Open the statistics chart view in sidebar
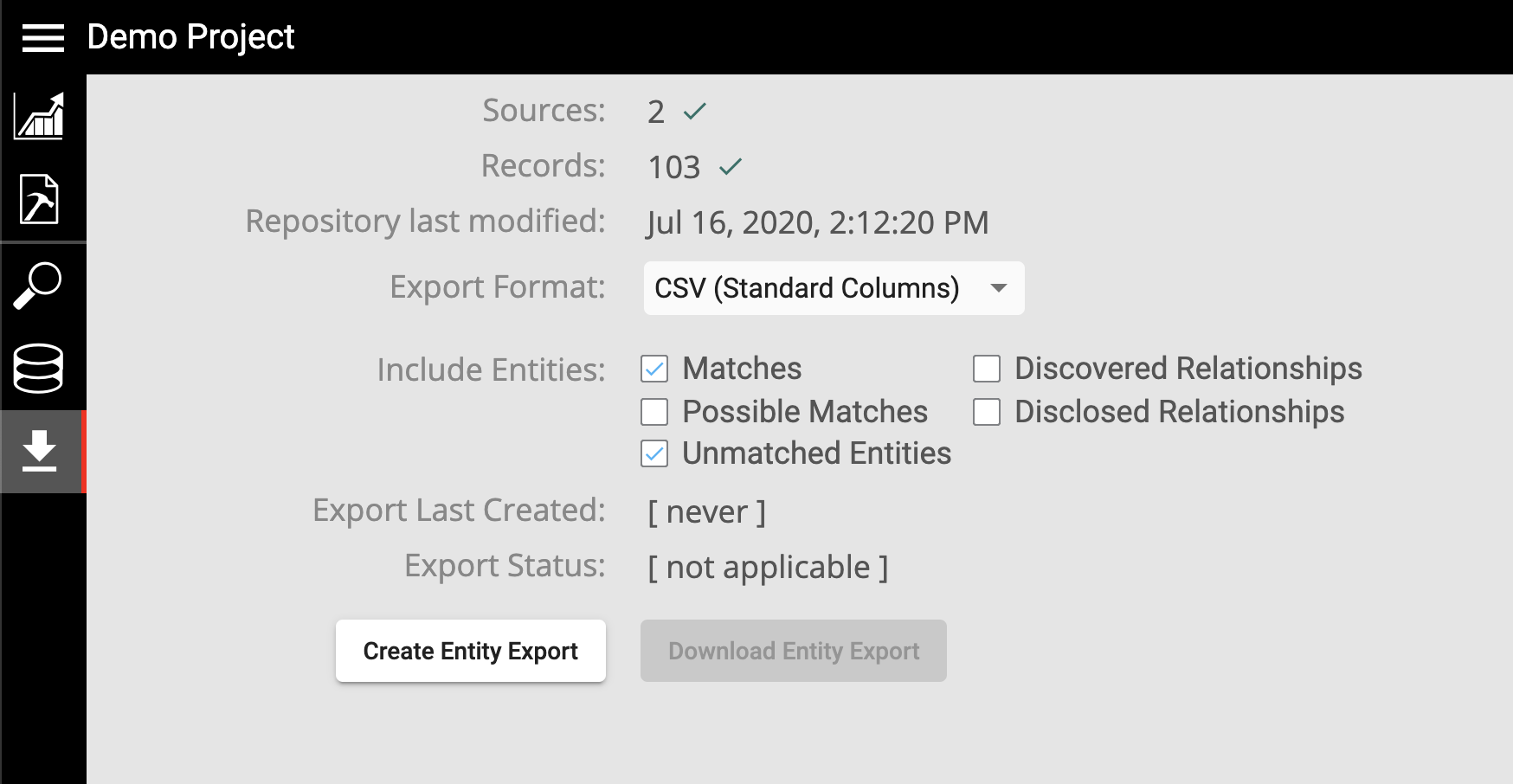The width and height of the screenshot is (1513, 784). pos(39,116)
